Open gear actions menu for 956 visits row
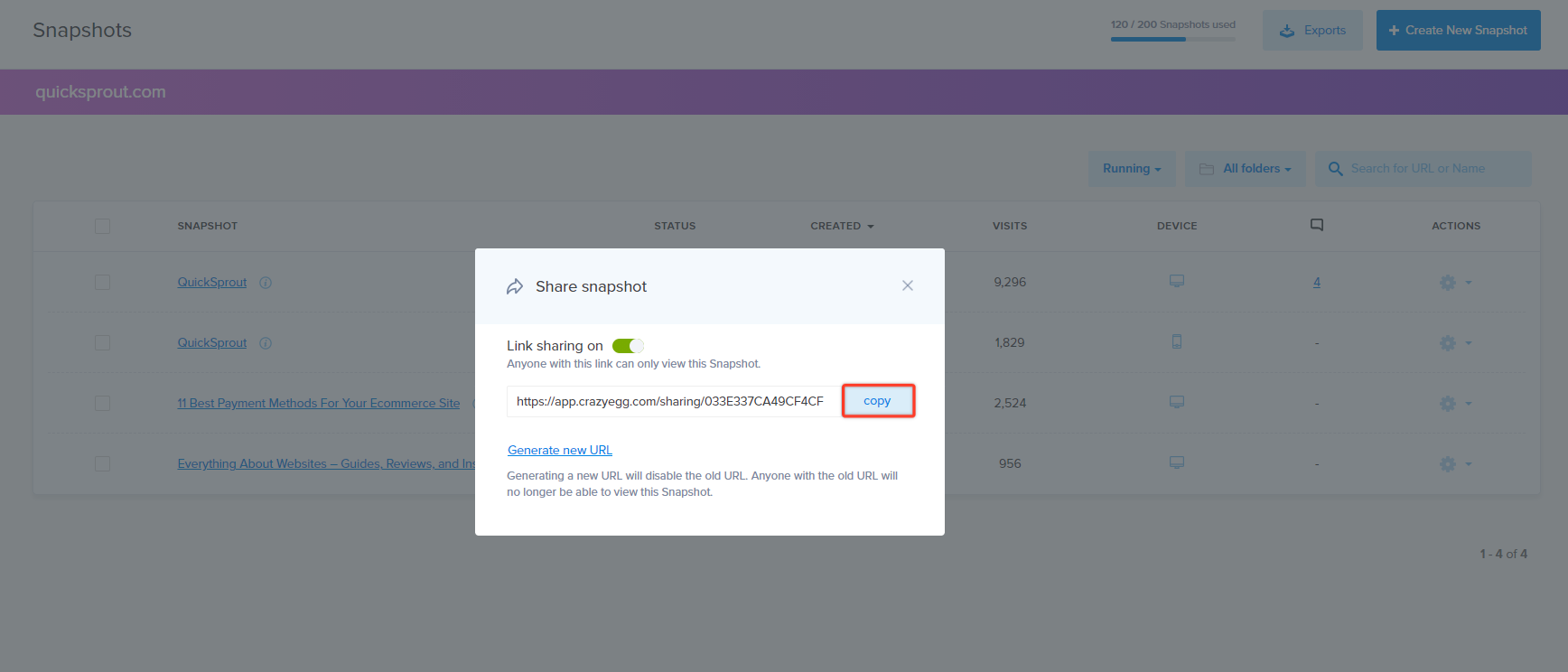Screen dimensions: 1568x672 [1448, 464]
